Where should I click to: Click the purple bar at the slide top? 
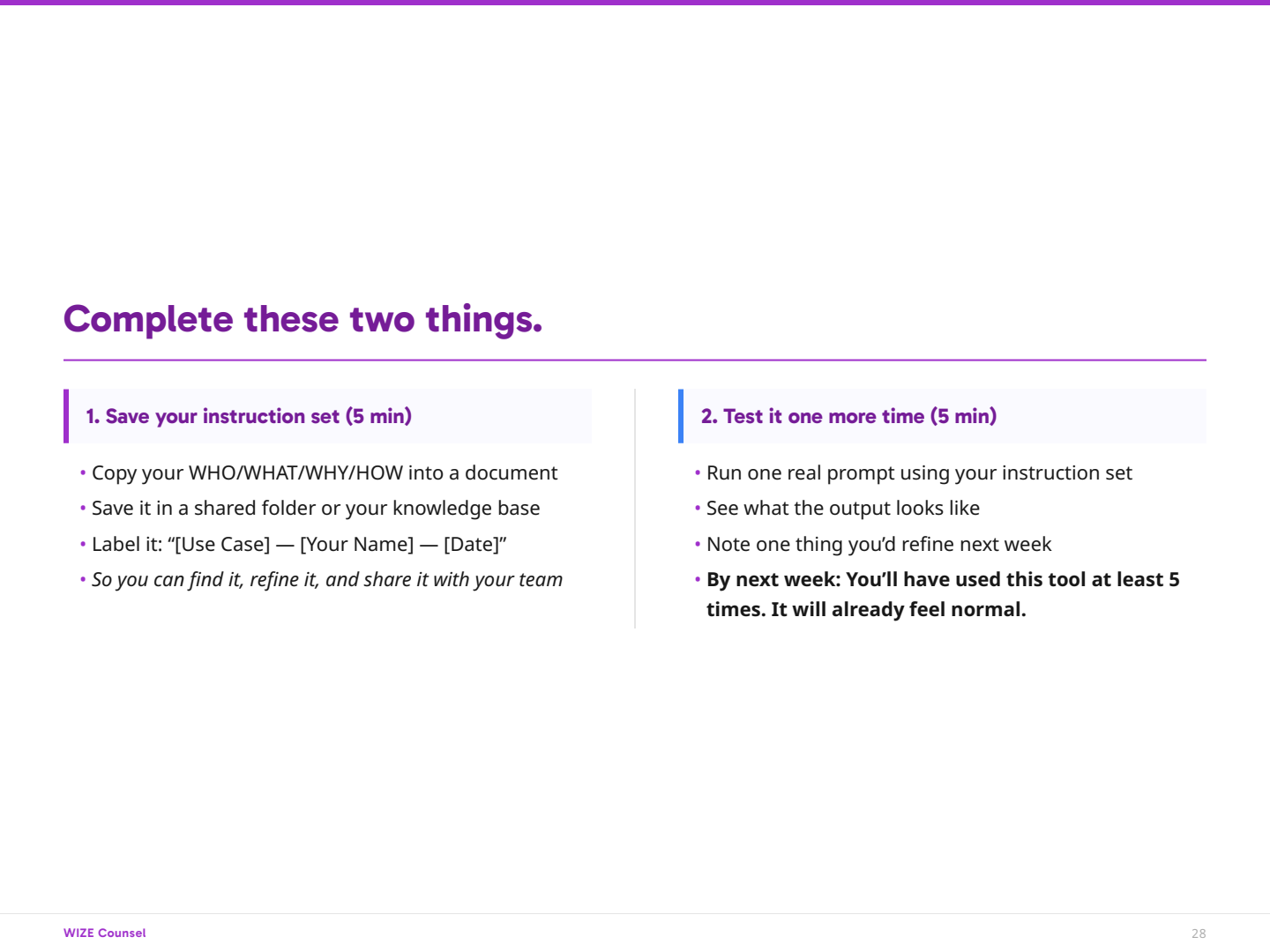point(635,3)
